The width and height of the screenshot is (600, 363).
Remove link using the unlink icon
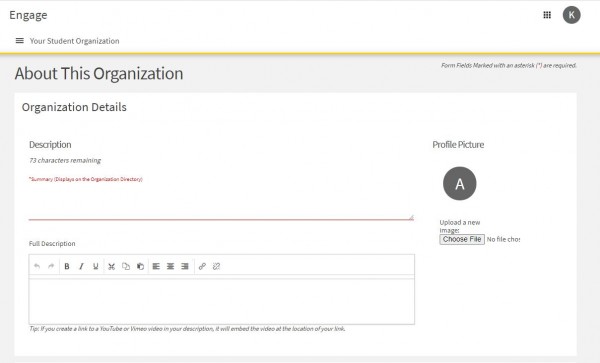click(x=216, y=266)
